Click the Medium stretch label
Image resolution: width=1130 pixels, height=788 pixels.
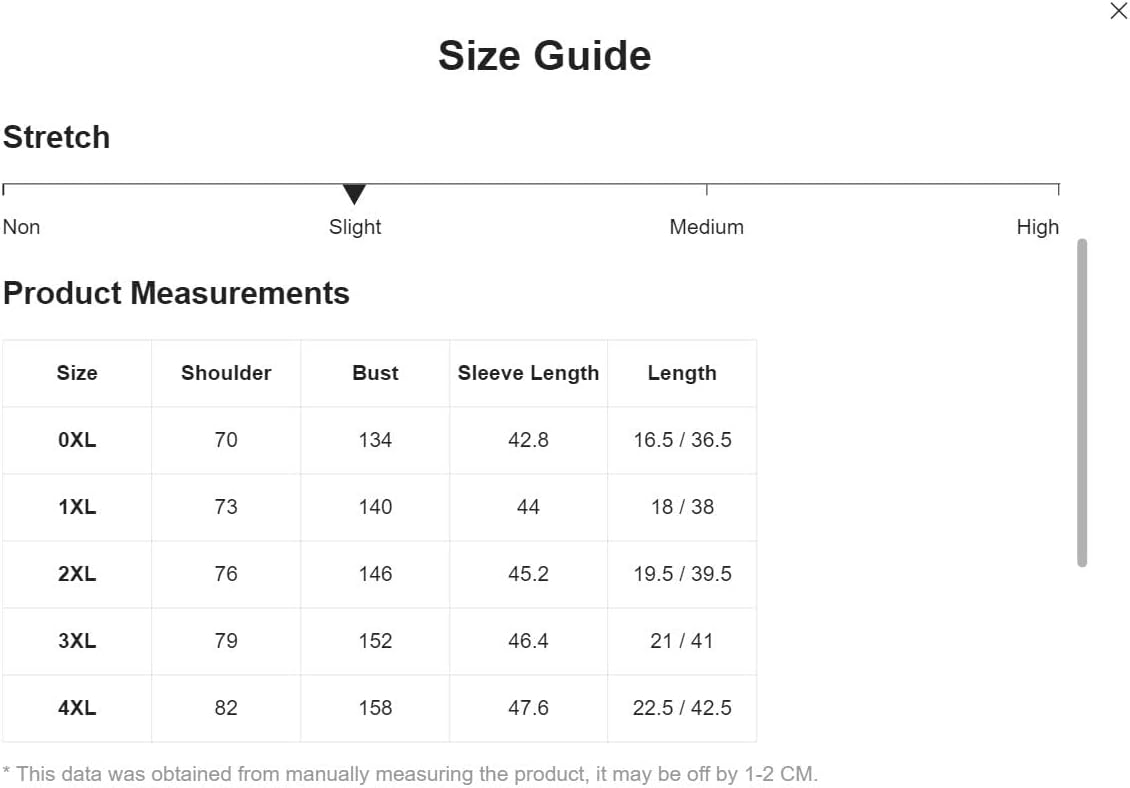pos(706,227)
